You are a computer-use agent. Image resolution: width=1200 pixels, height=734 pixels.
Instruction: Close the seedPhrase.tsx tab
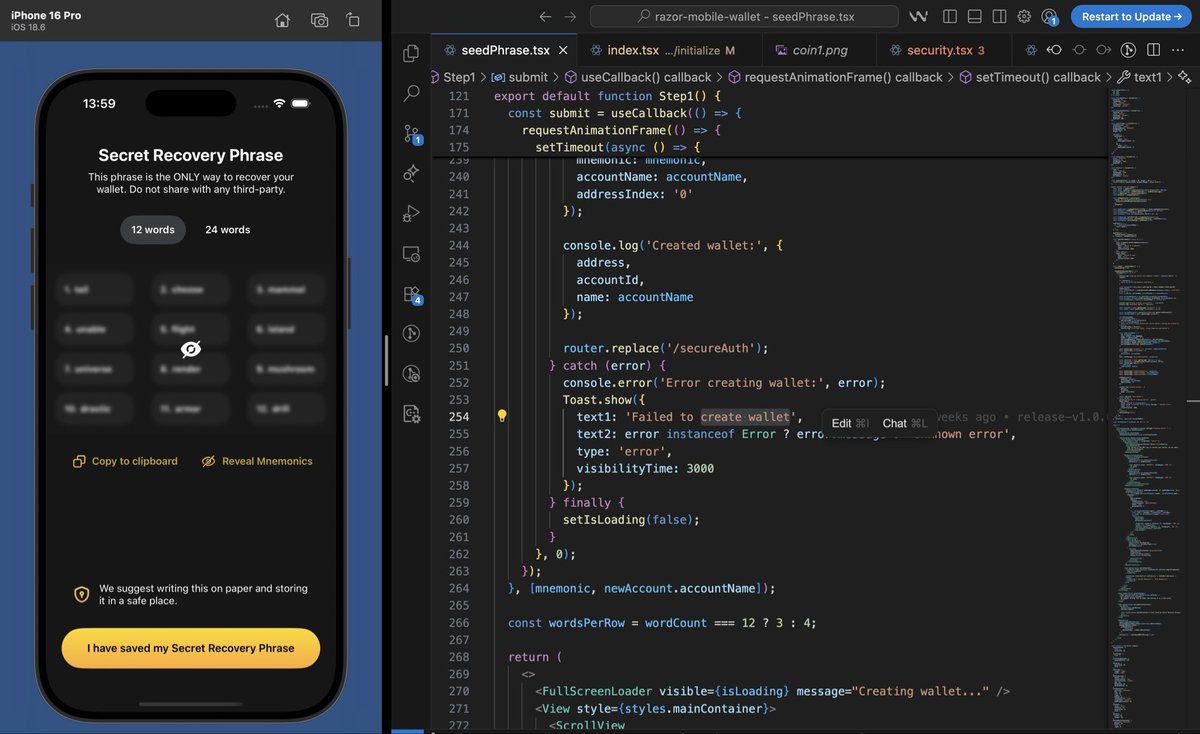[564, 50]
